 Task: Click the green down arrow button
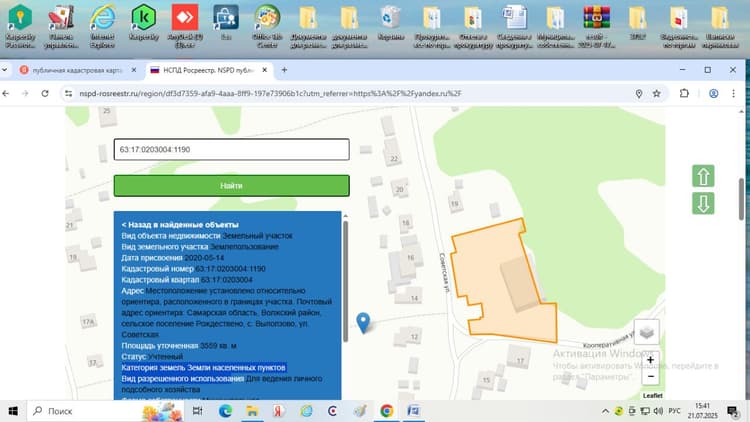[x=703, y=203]
